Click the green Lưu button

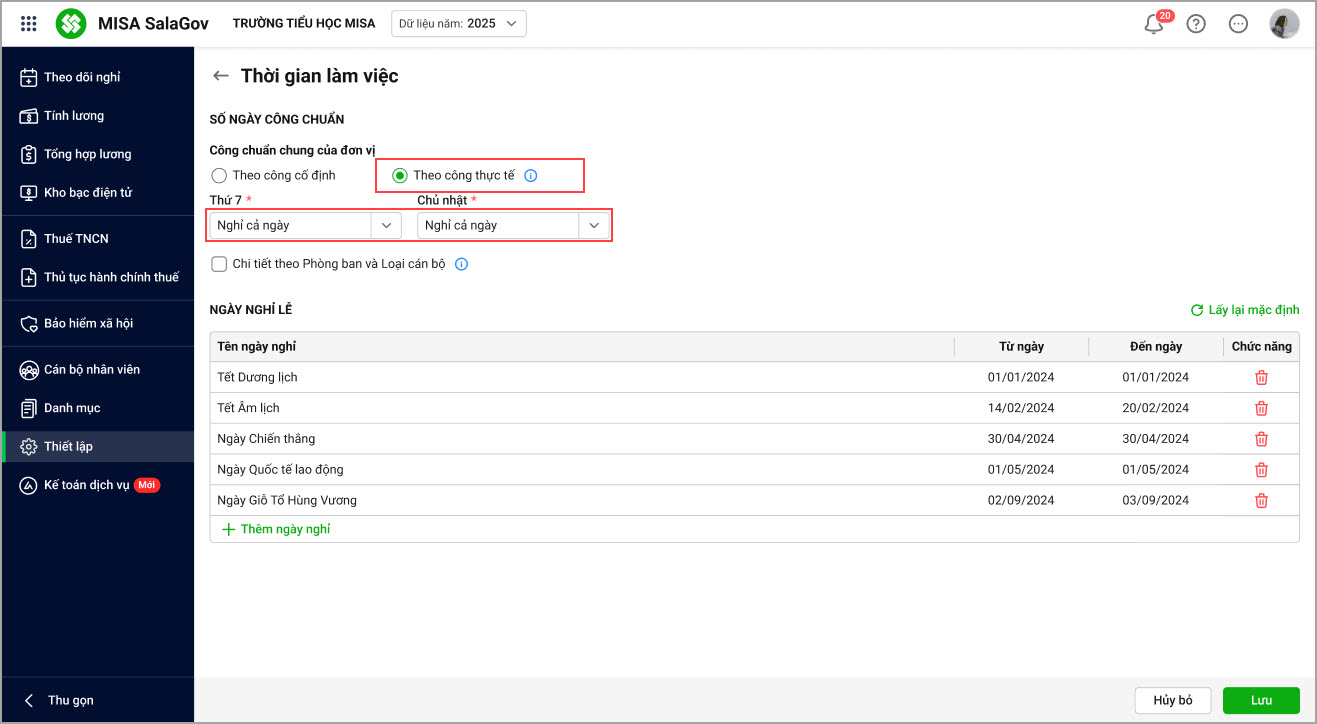[x=1261, y=700]
